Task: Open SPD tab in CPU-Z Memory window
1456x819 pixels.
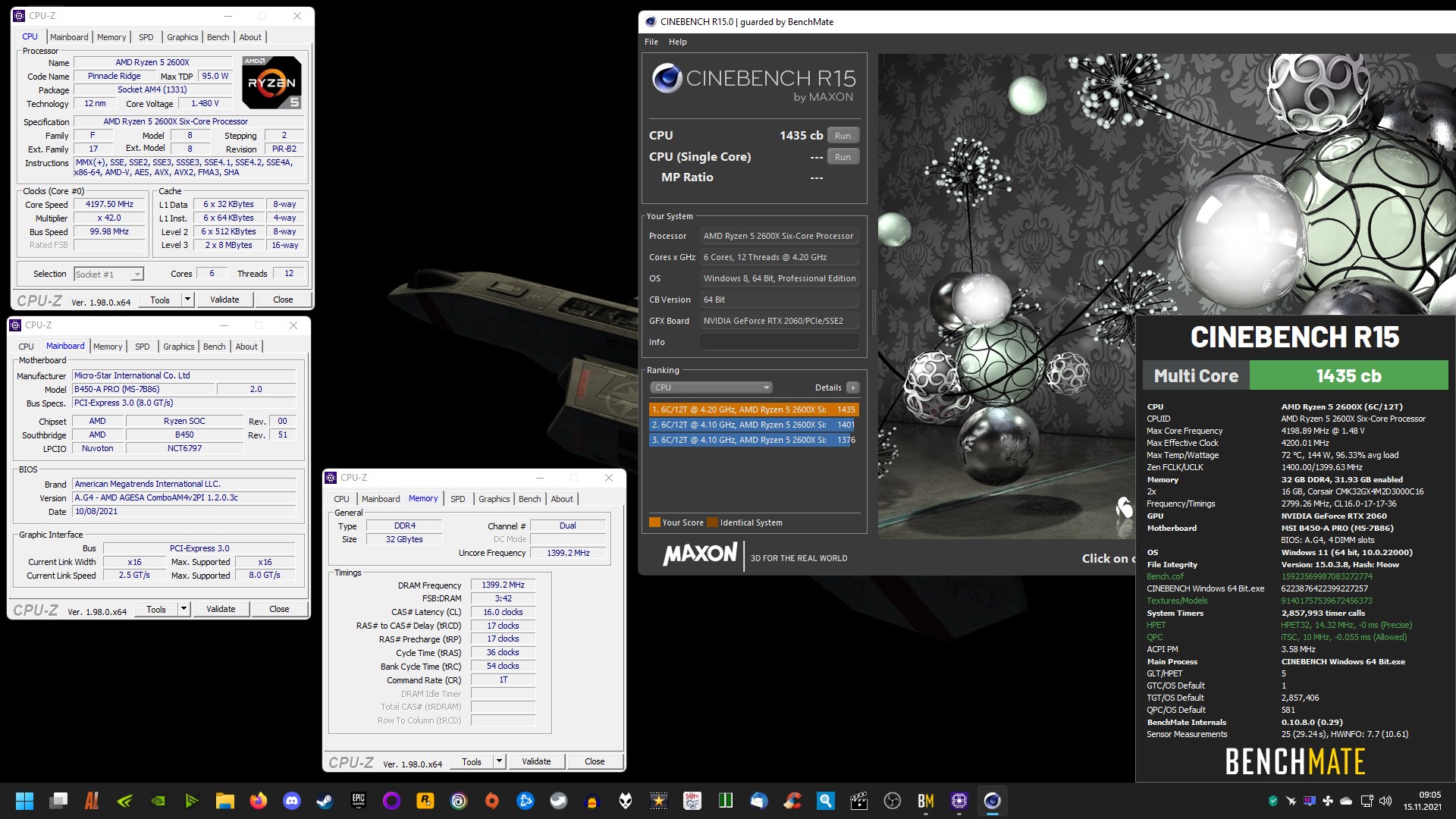Action: 458,499
